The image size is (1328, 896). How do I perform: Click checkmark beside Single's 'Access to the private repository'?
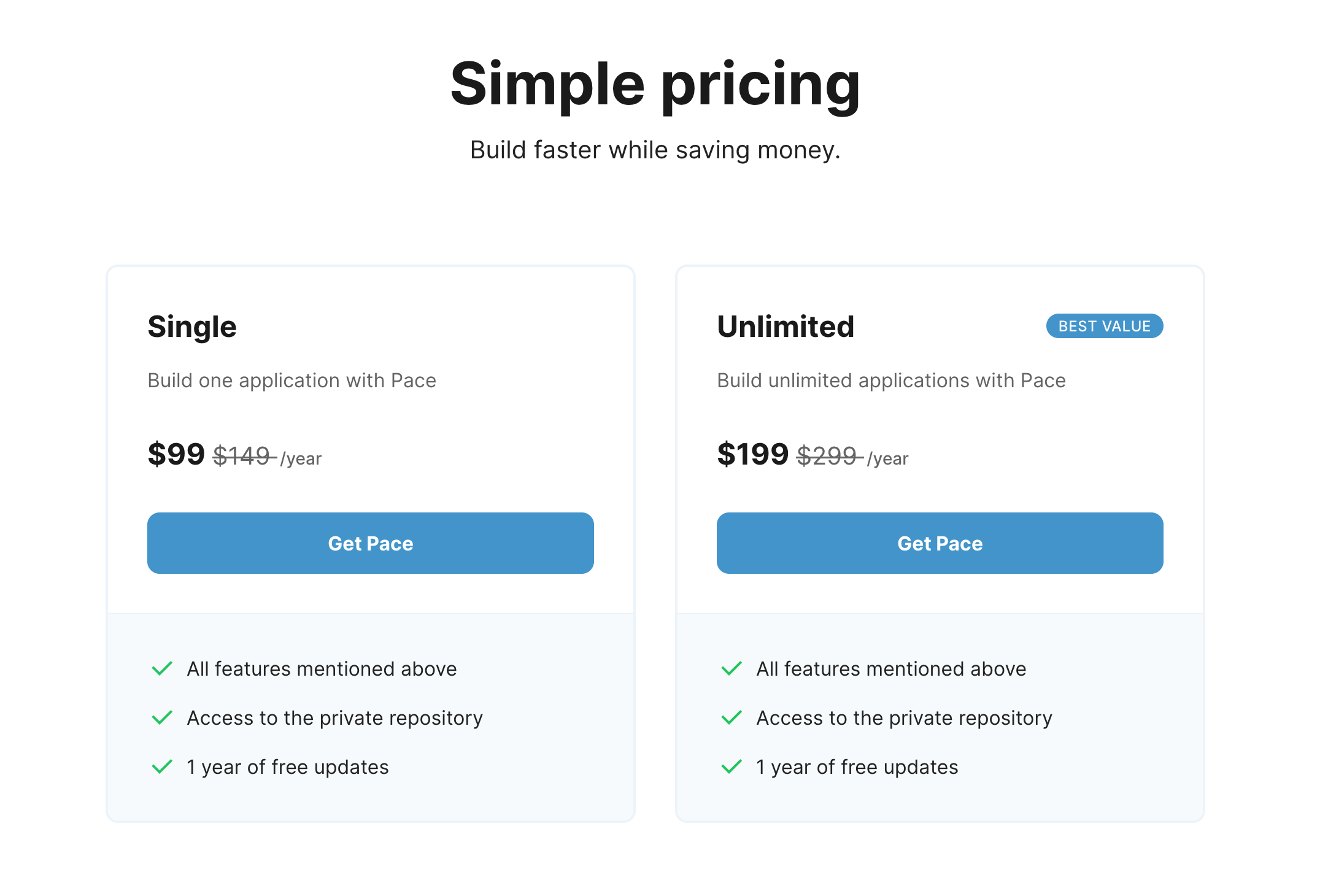coord(162,717)
